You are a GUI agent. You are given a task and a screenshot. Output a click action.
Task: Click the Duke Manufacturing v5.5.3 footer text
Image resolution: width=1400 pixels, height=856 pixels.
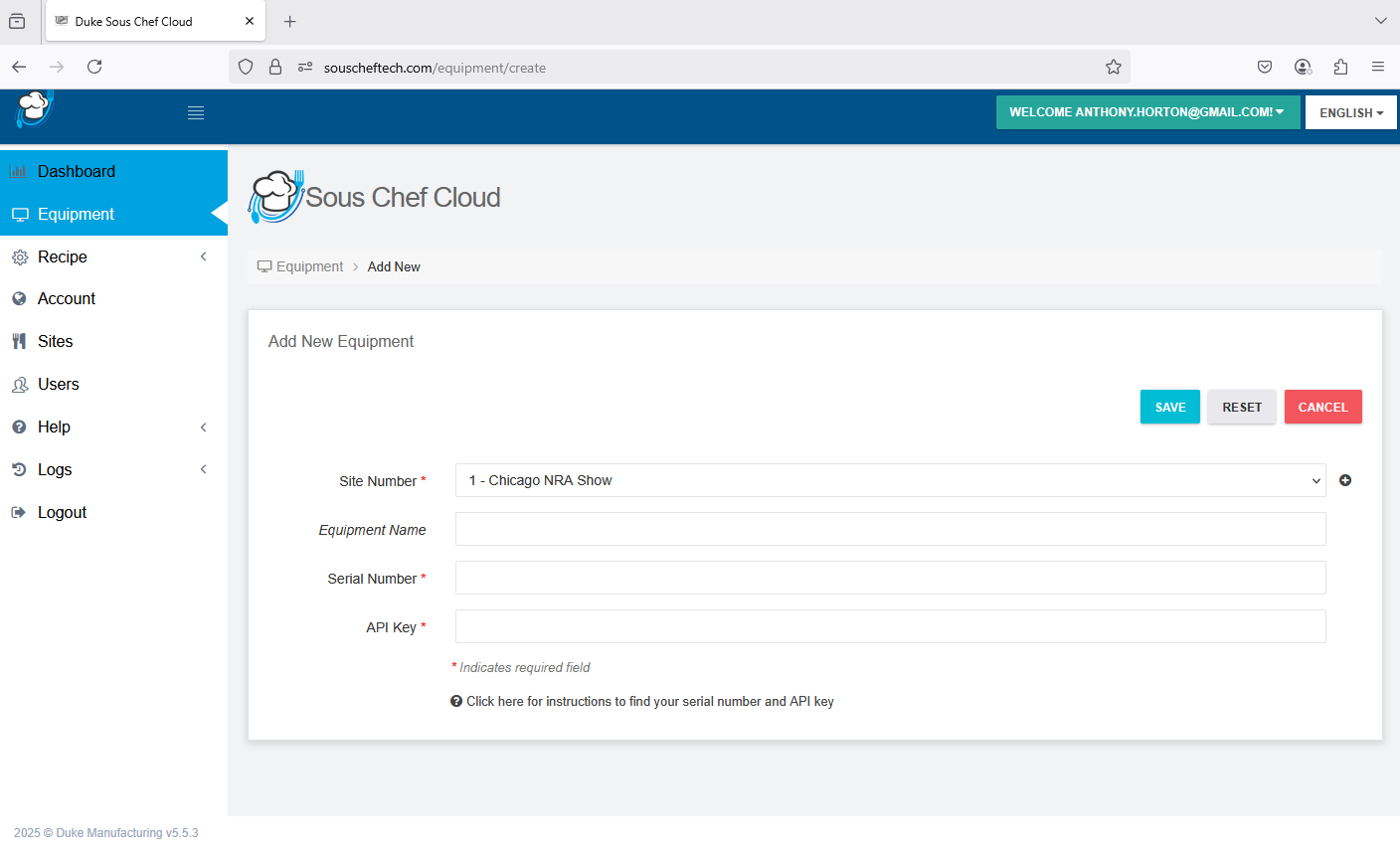click(x=106, y=833)
